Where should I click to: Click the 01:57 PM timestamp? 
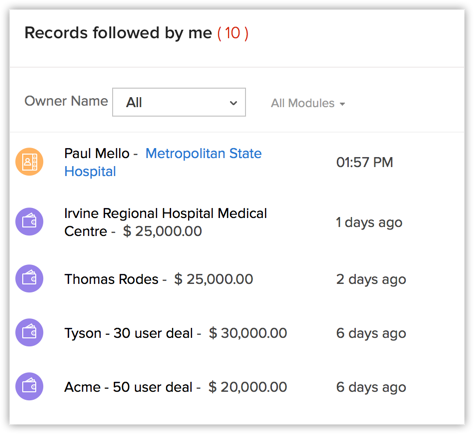[x=365, y=162]
